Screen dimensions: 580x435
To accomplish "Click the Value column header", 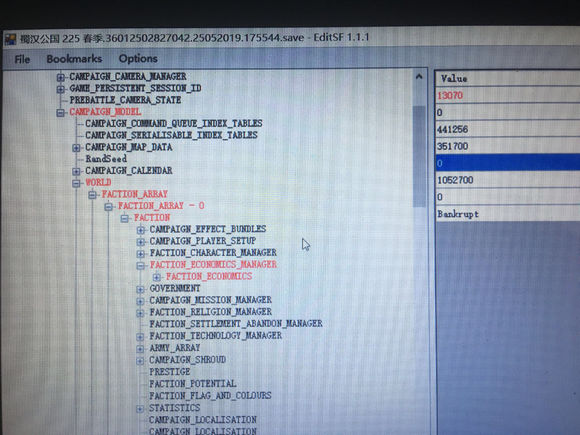I will 508,78.
